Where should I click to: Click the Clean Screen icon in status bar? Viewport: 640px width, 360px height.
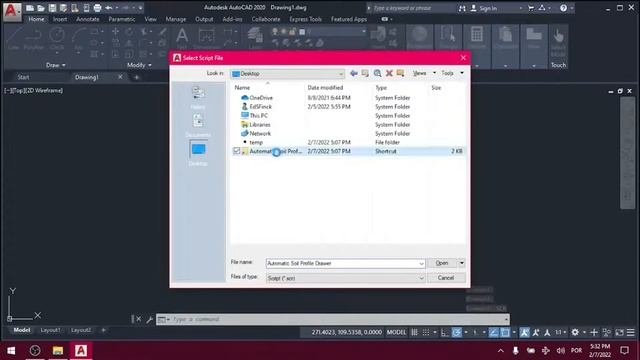coord(619,332)
